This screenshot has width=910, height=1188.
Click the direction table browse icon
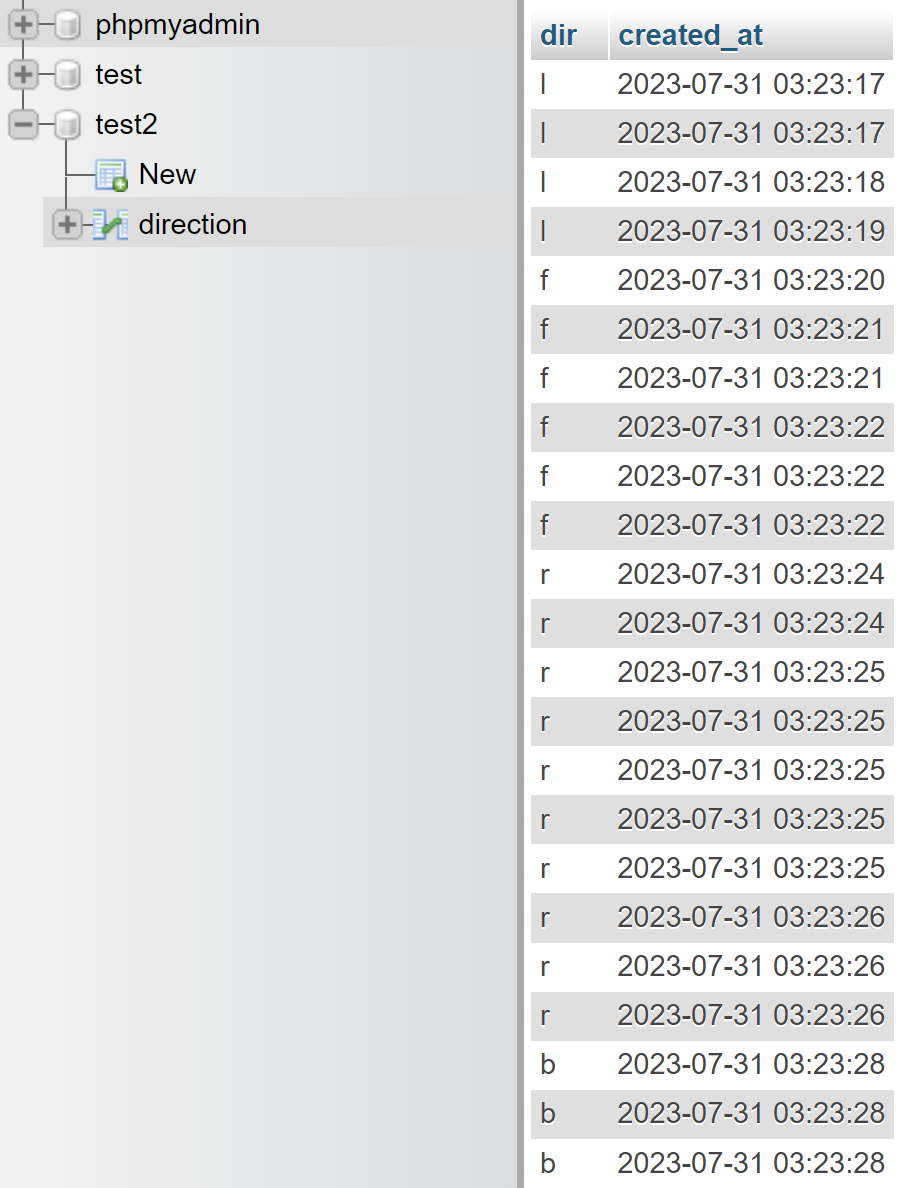(111, 225)
